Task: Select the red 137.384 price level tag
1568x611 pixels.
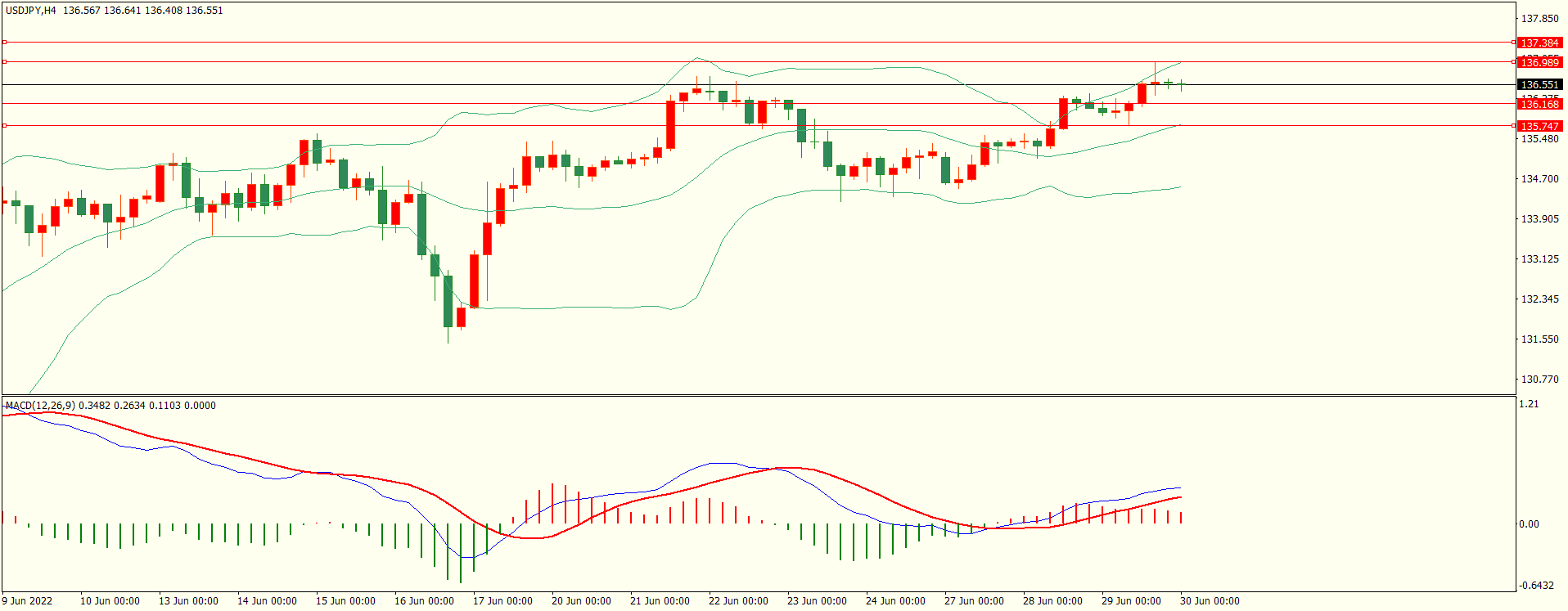Action: [x=1539, y=43]
